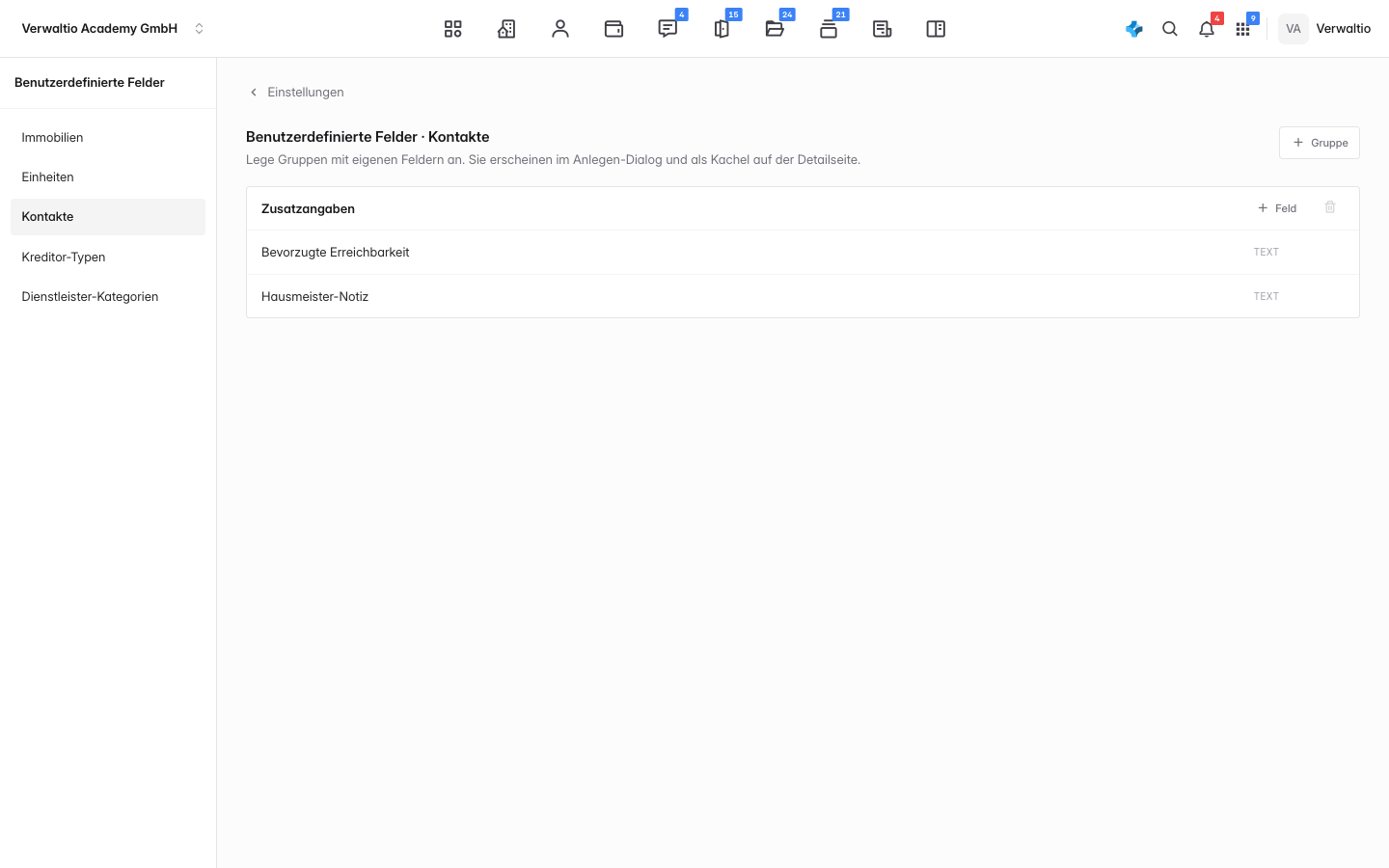
Task: Open the door icon with badge 15
Action: [722, 29]
